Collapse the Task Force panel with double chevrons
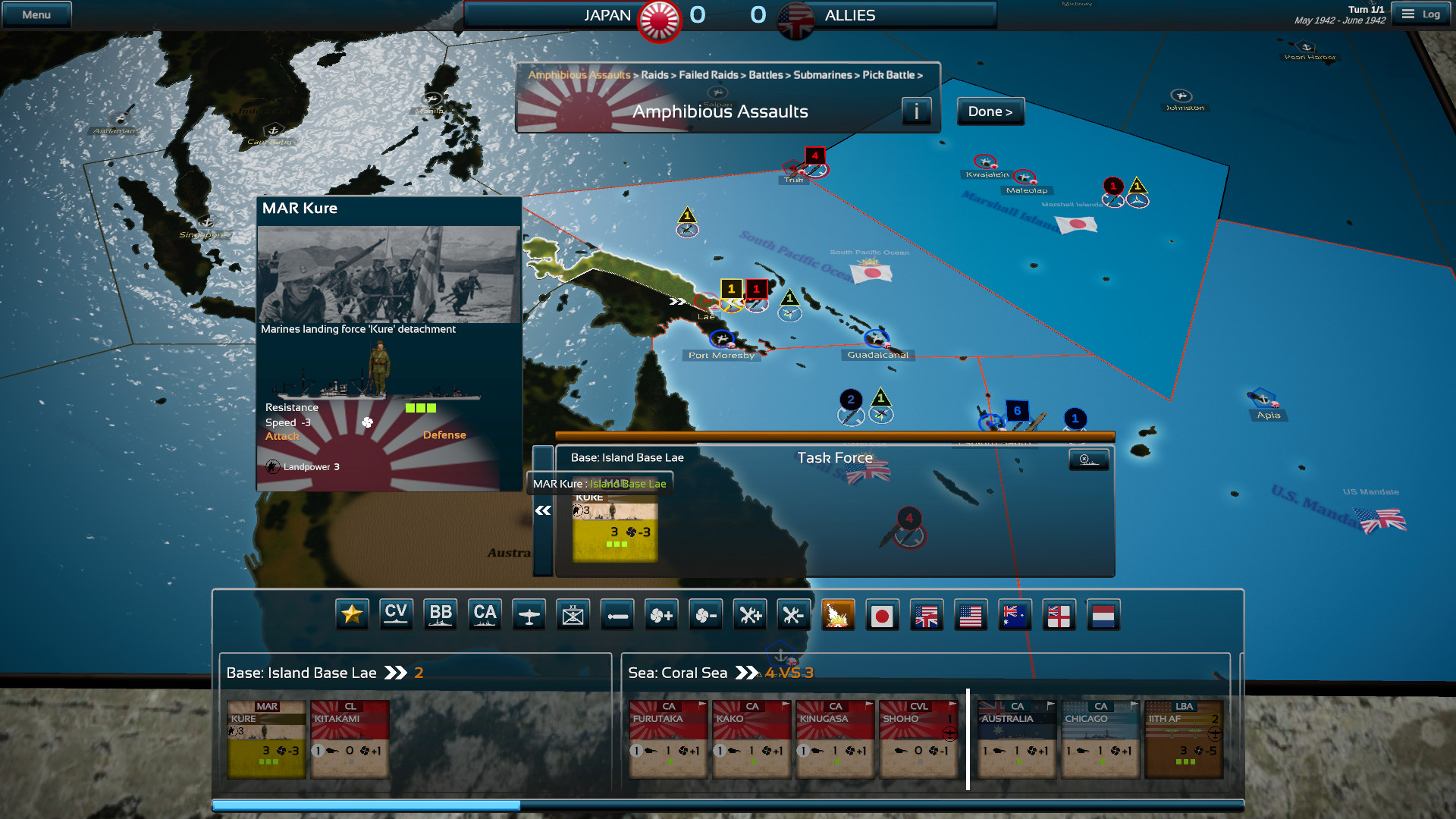 [x=543, y=510]
